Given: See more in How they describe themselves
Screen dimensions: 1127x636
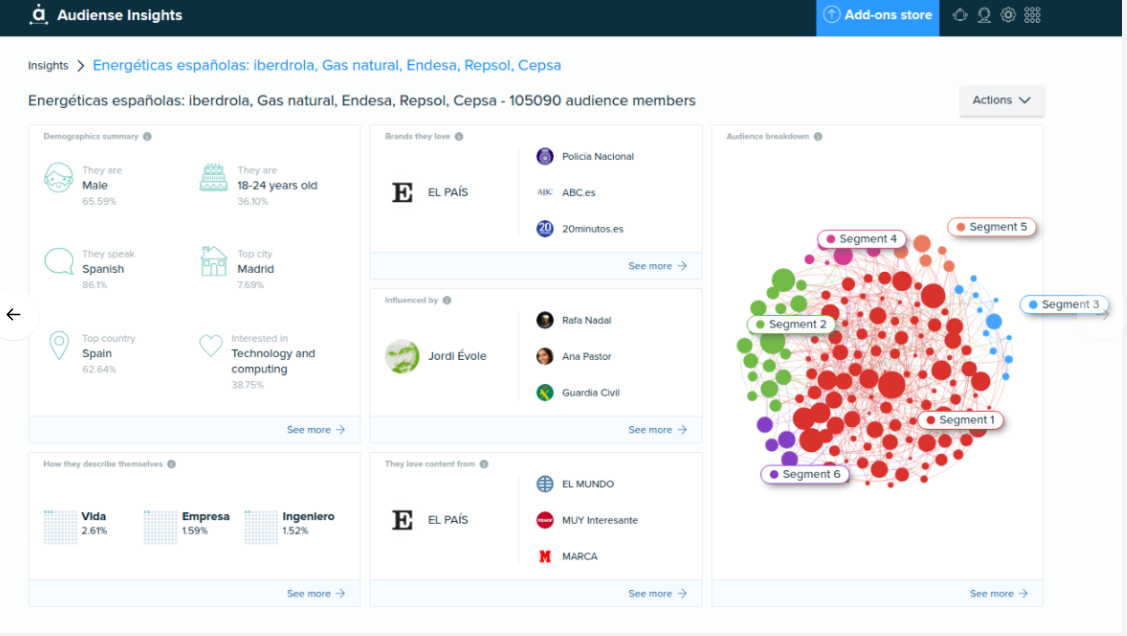Looking at the screenshot, I should (x=316, y=594).
